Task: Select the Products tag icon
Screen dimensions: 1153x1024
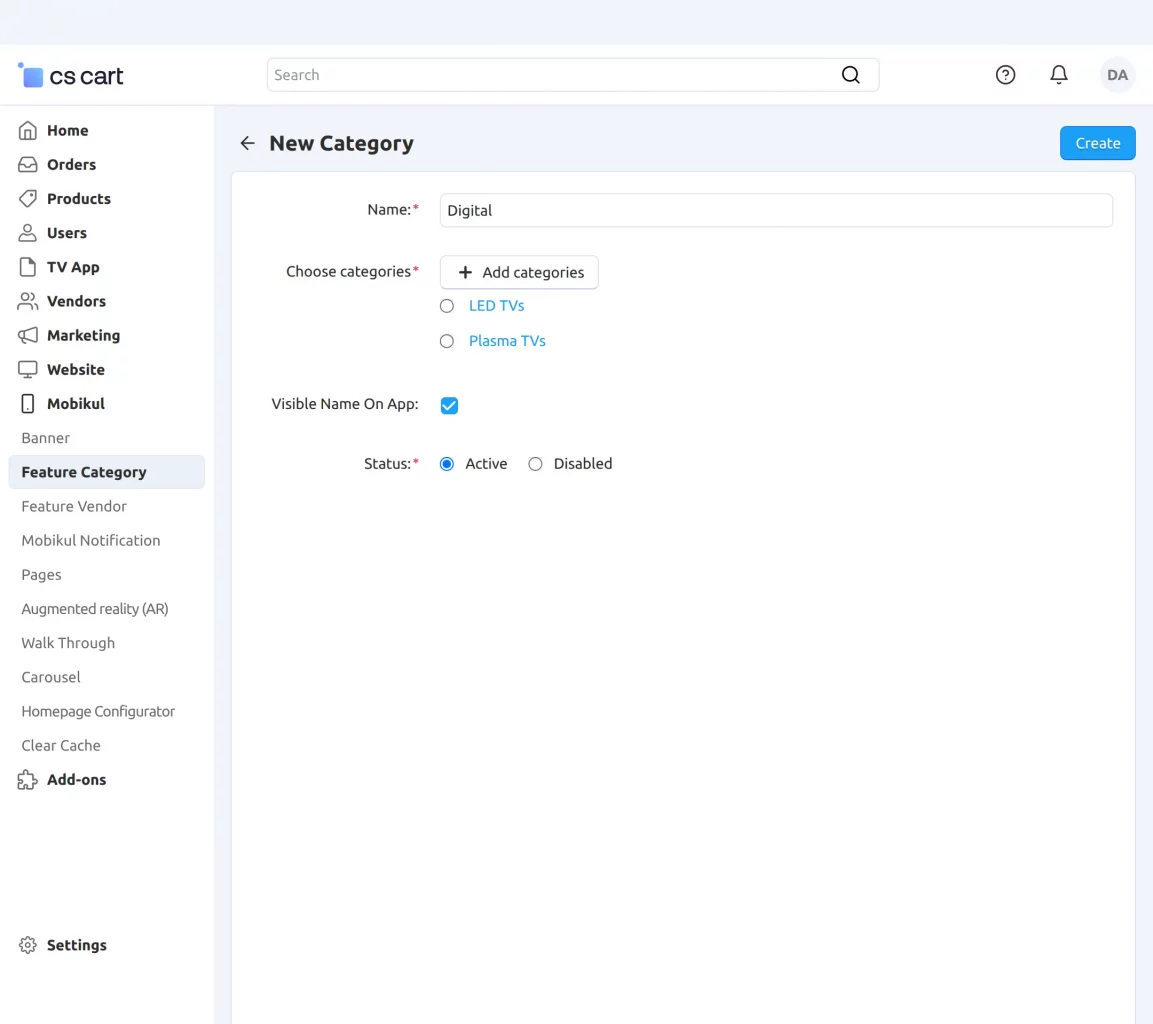Action: 29,198
